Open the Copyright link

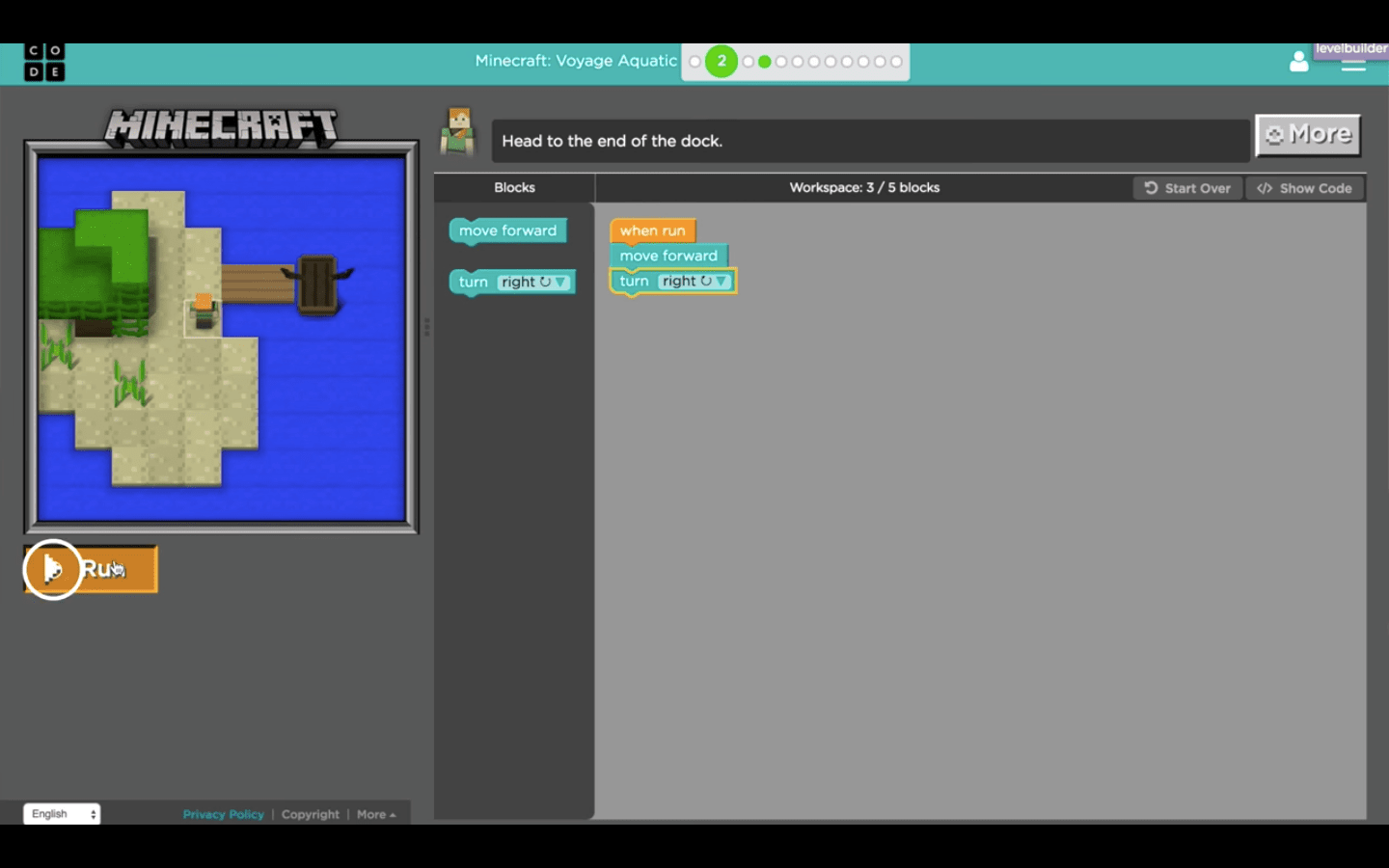pos(311,814)
